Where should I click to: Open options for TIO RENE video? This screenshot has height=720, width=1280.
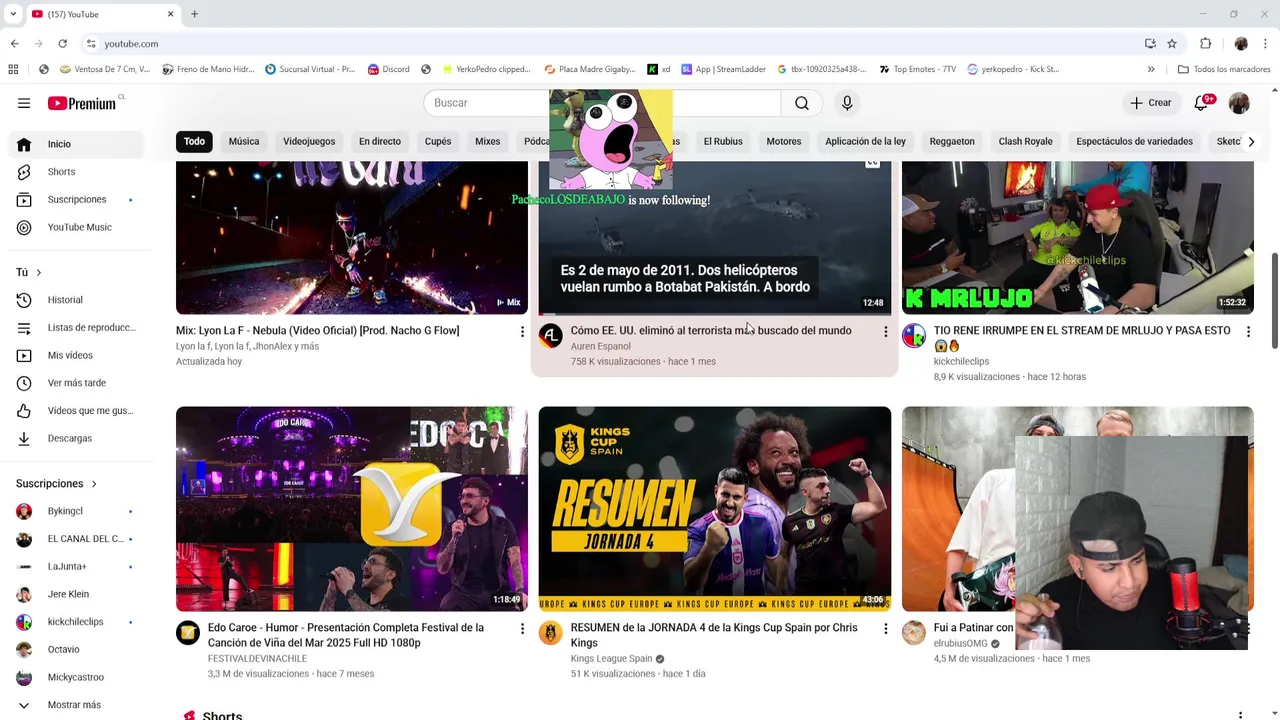click(x=1248, y=331)
